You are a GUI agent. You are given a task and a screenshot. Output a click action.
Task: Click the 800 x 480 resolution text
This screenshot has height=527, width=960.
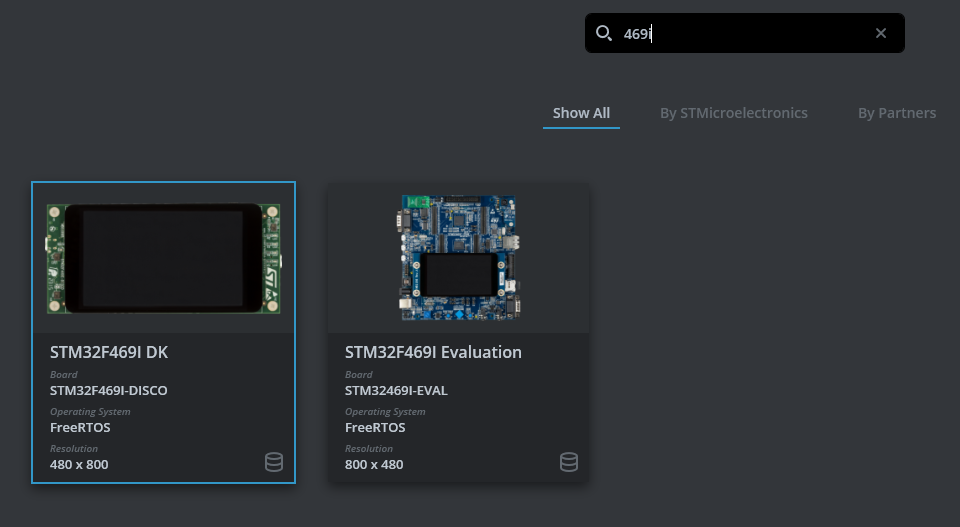pos(374,465)
